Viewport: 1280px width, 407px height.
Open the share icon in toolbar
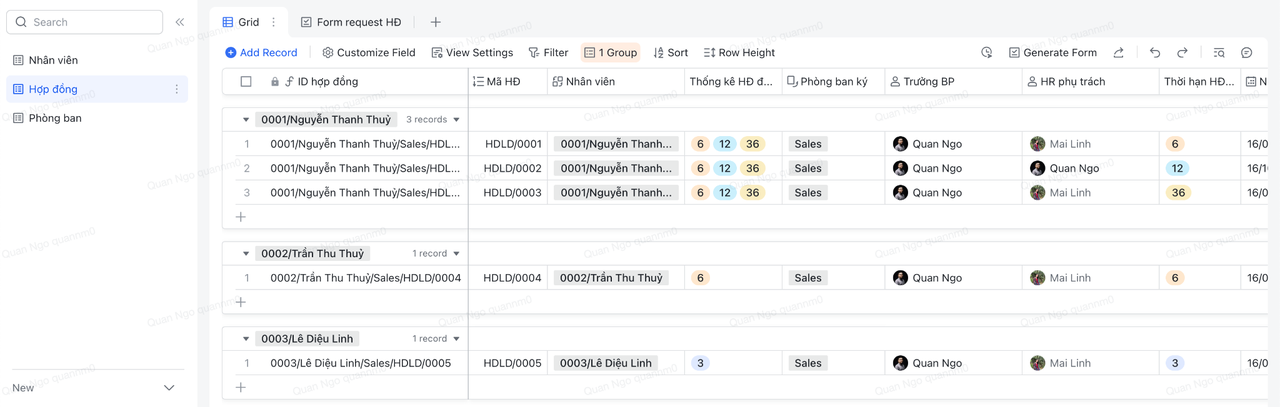pos(1118,53)
